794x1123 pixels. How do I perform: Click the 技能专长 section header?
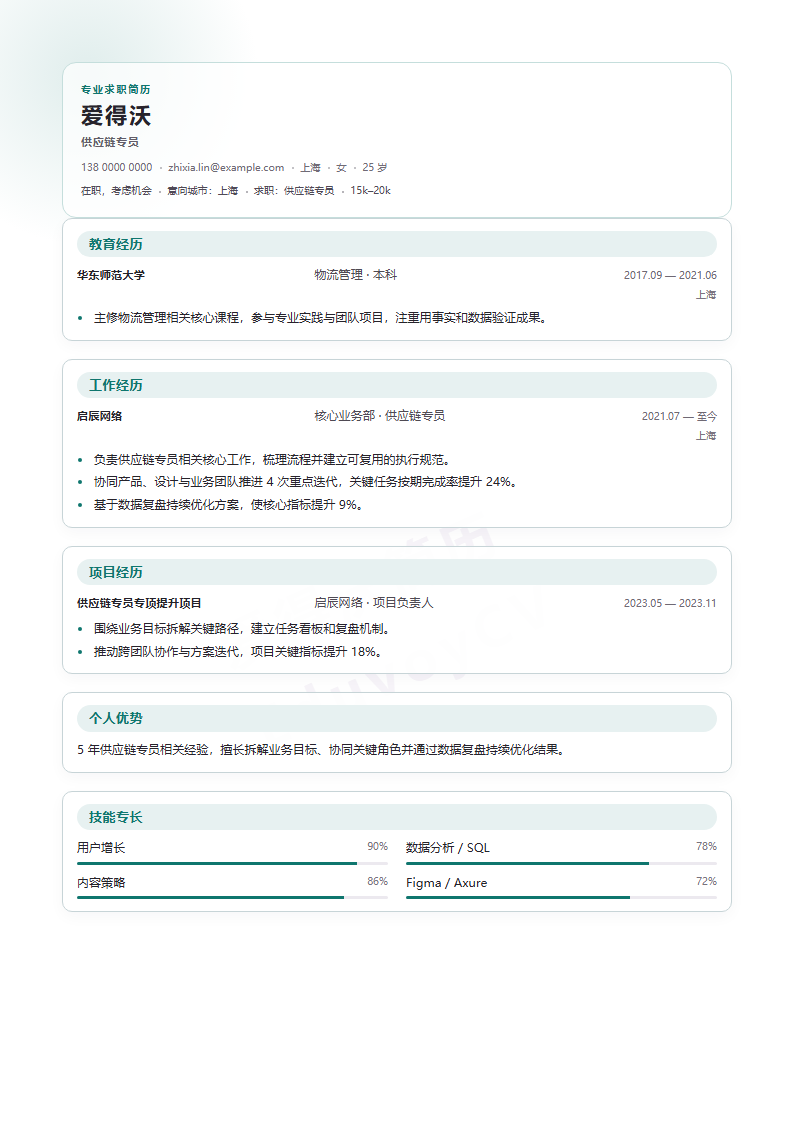pyautogui.click(x=397, y=817)
